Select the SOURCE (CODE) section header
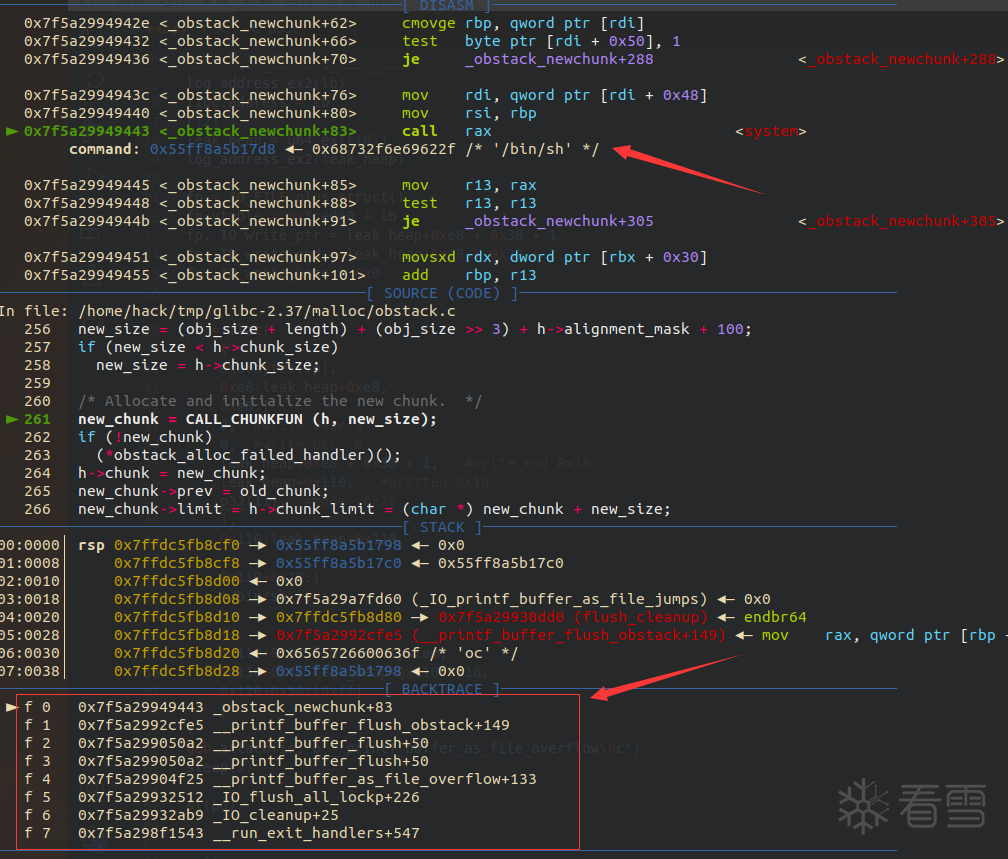 pos(442,293)
